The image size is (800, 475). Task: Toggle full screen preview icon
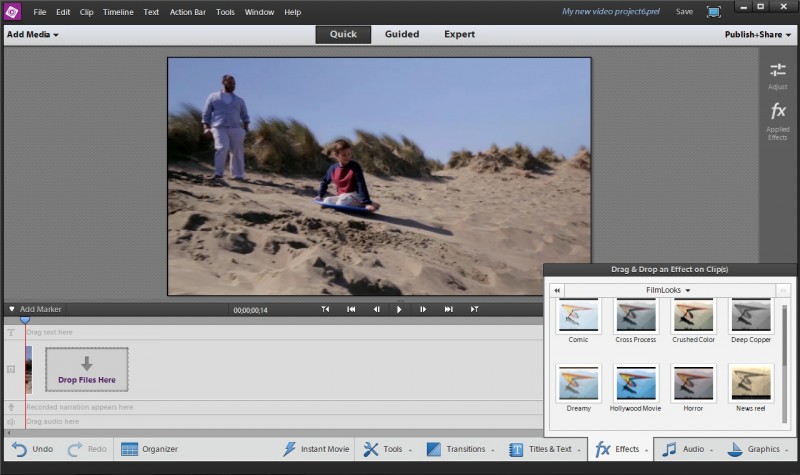point(713,11)
